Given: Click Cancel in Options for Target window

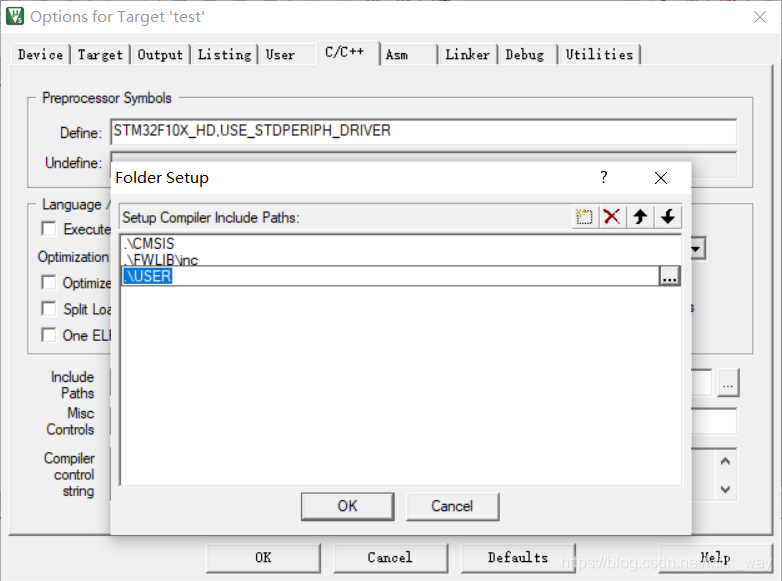Looking at the screenshot, I should click(390, 558).
